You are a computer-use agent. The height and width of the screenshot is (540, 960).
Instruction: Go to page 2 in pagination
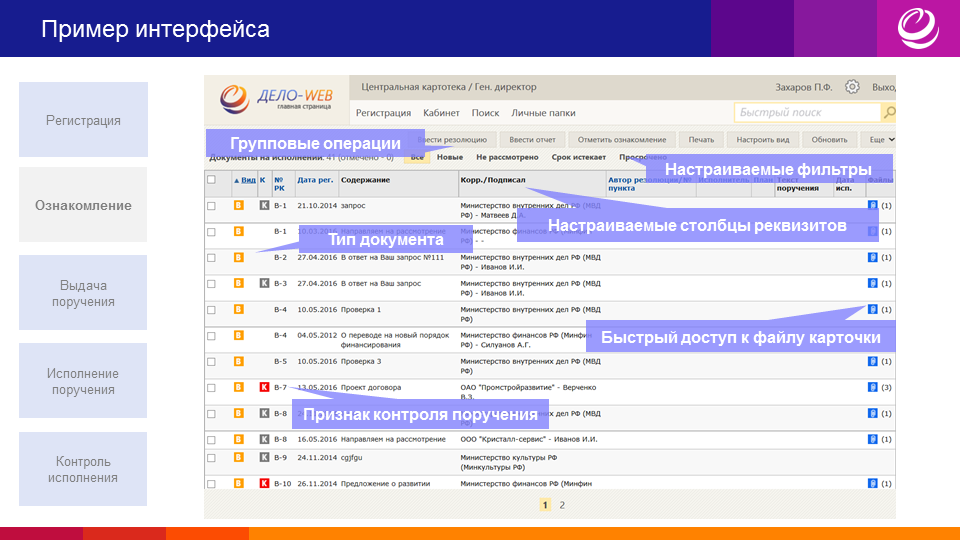tap(562, 505)
